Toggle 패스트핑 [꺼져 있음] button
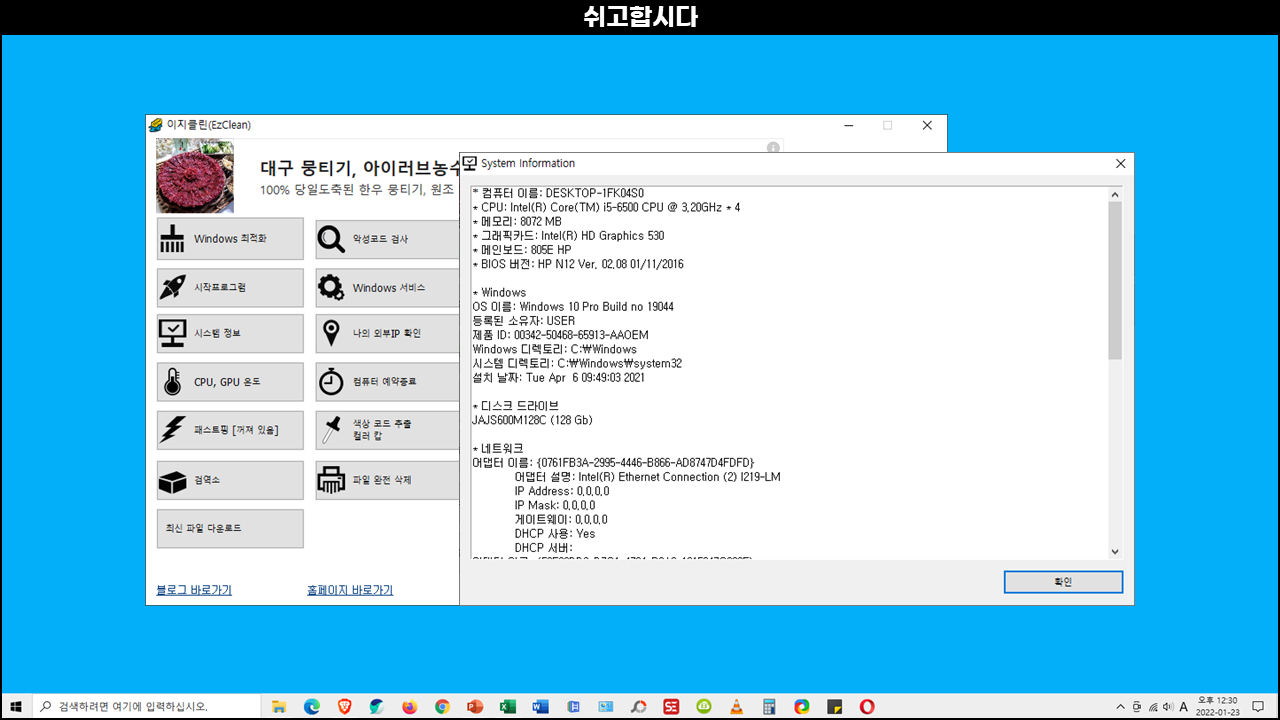 [x=230, y=430]
